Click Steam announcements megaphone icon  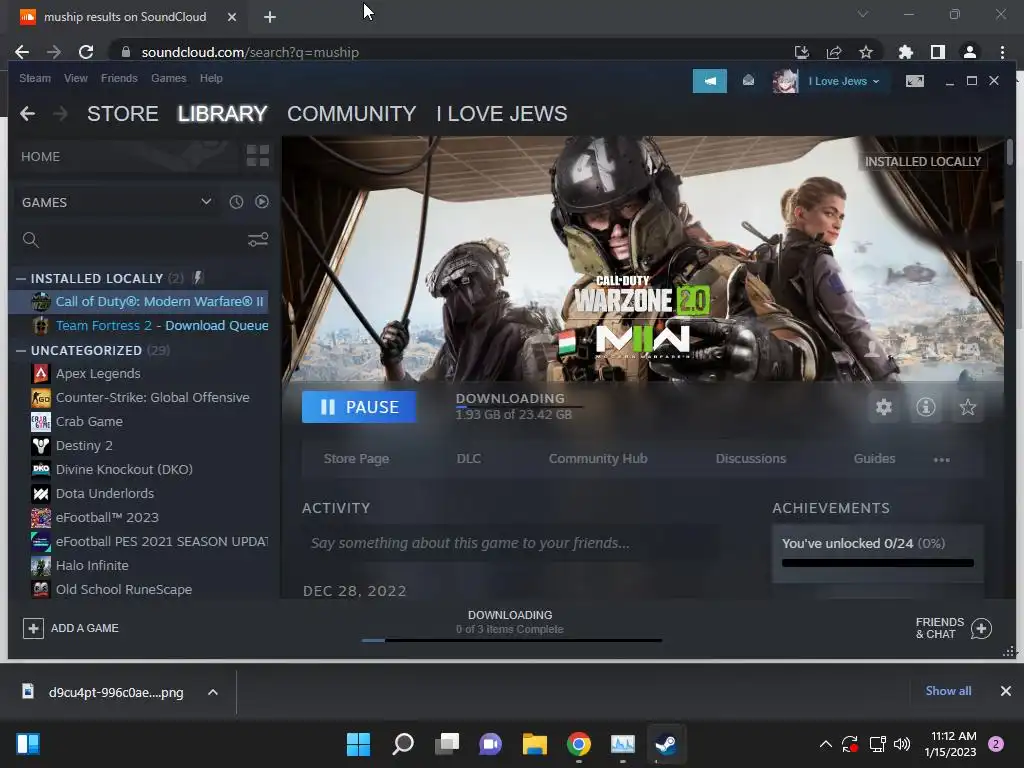click(709, 81)
